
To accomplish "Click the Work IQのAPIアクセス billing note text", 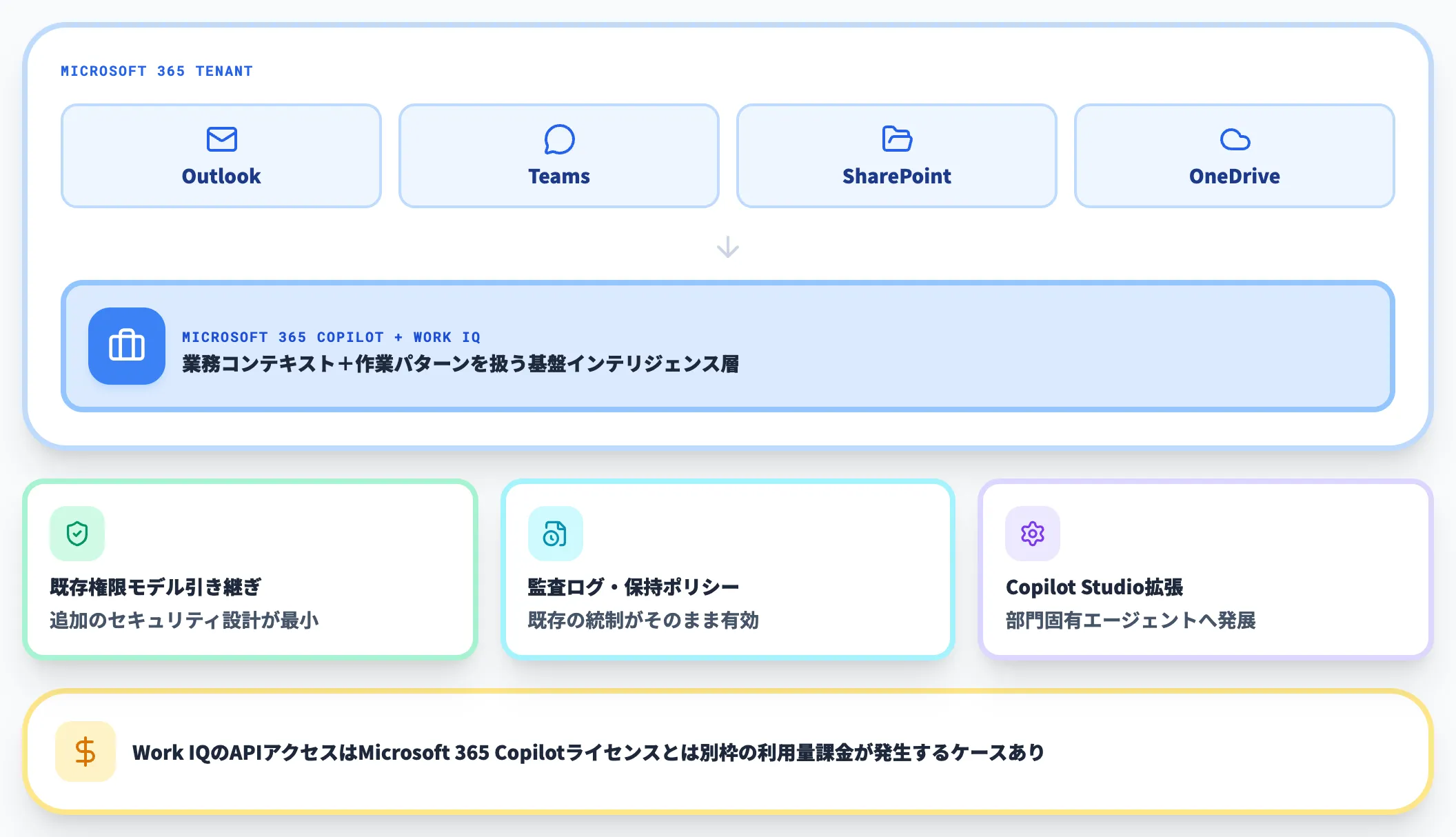I will pos(588,752).
